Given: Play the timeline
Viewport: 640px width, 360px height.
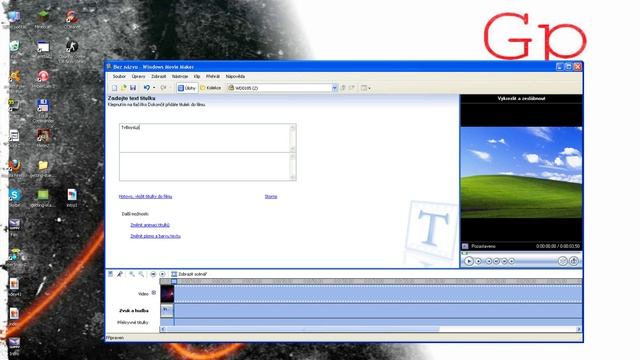Looking at the screenshot, I should coord(162,274).
